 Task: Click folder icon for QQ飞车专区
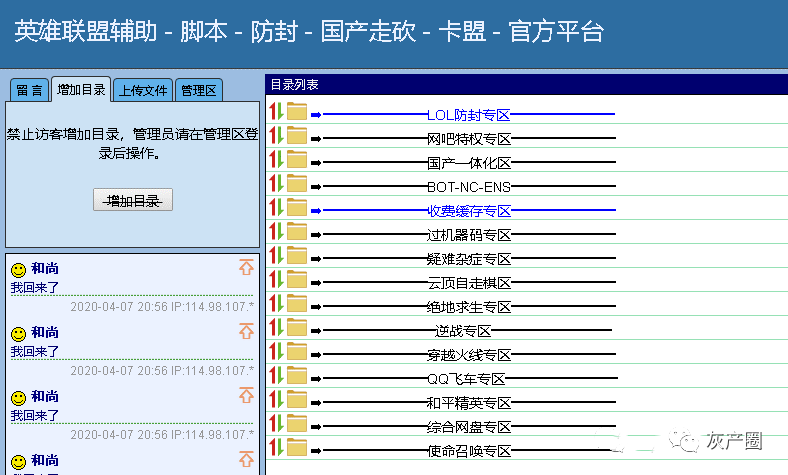coord(297,375)
